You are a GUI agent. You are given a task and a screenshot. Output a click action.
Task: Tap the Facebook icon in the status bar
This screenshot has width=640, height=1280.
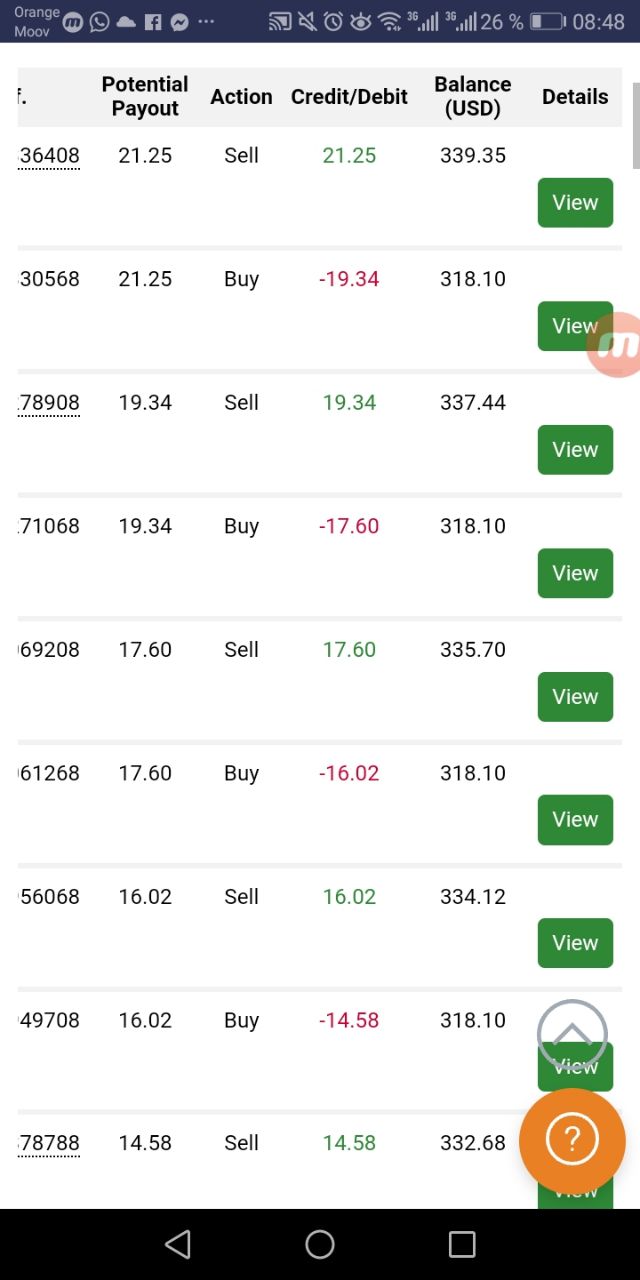[x=153, y=22]
